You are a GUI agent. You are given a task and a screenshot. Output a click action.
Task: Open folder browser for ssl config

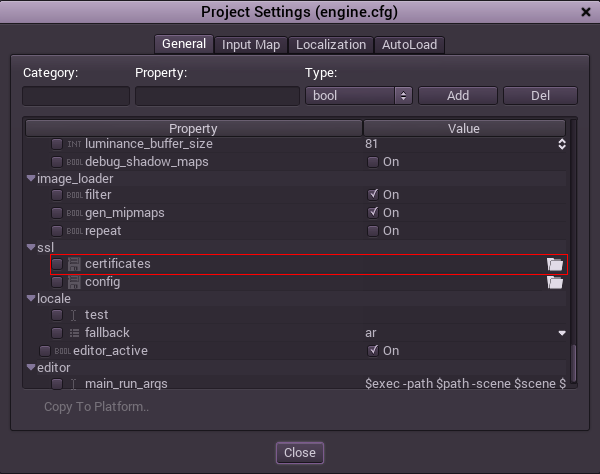tap(555, 282)
